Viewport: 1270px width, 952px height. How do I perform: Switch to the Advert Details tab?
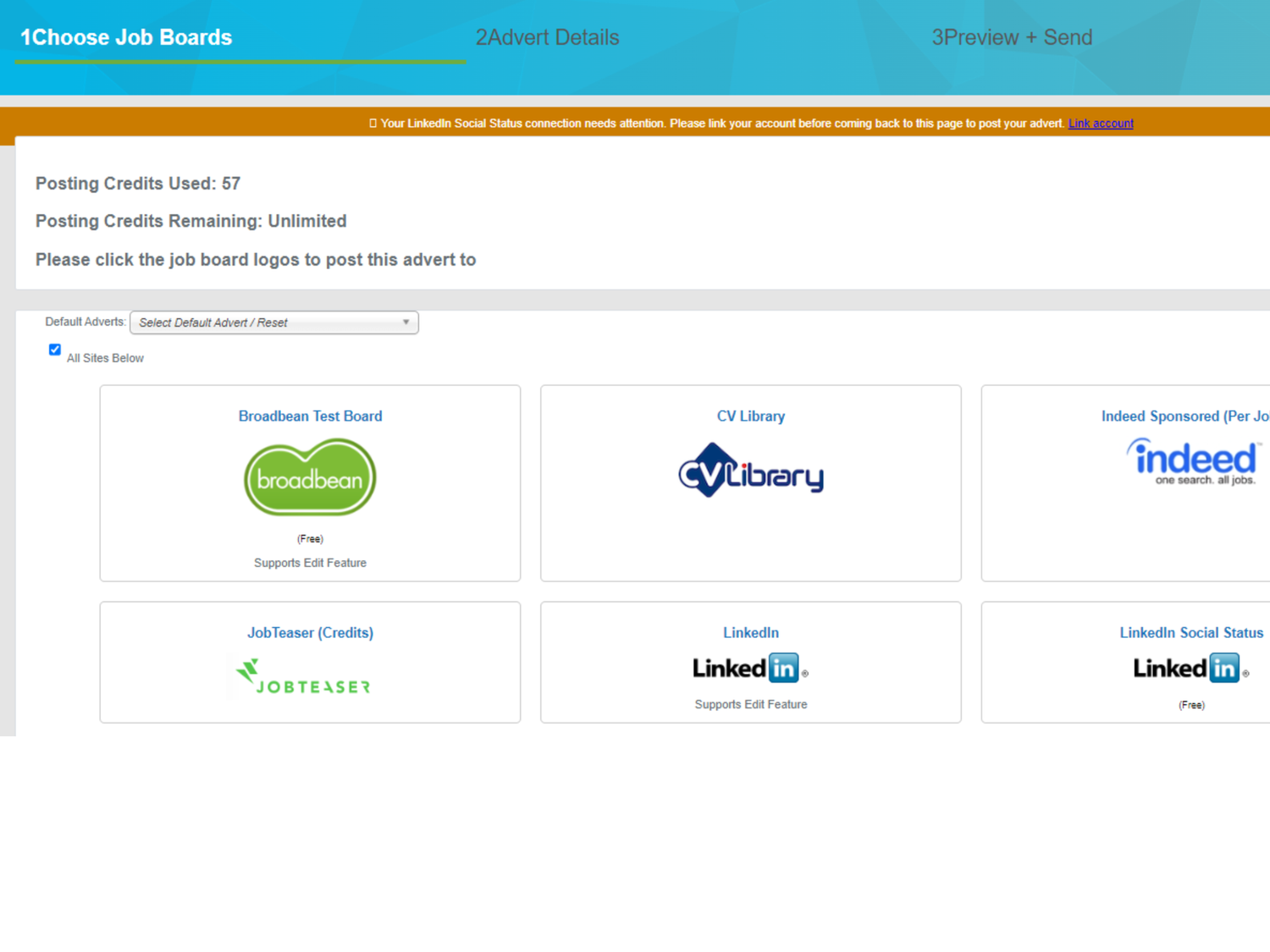click(x=547, y=37)
